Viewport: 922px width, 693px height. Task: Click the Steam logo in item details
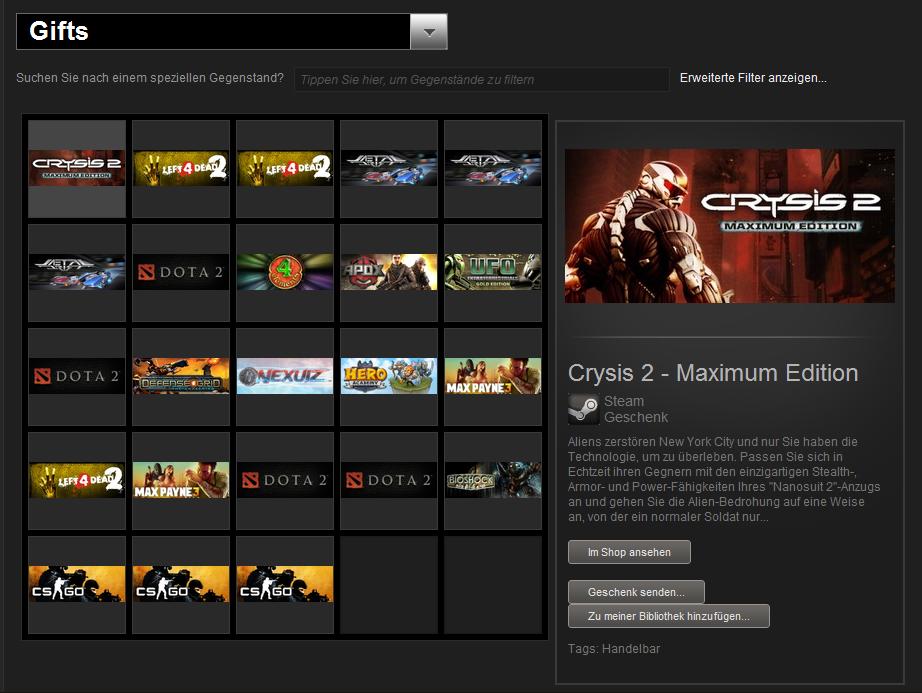click(583, 409)
